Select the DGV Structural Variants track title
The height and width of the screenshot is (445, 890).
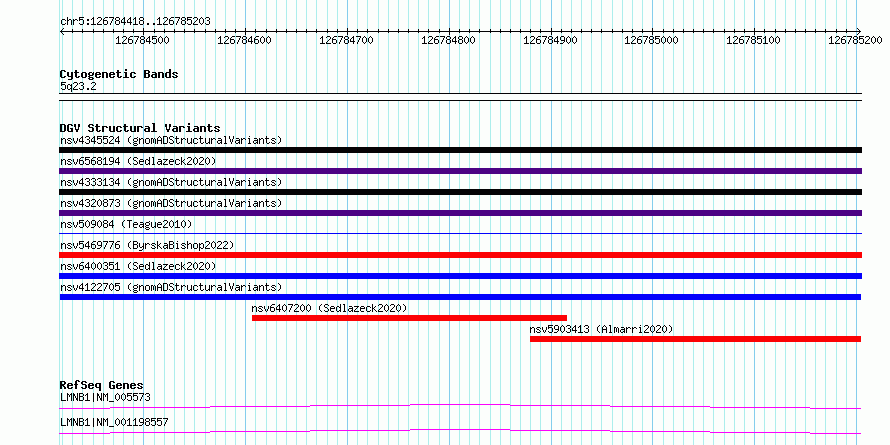click(x=140, y=128)
